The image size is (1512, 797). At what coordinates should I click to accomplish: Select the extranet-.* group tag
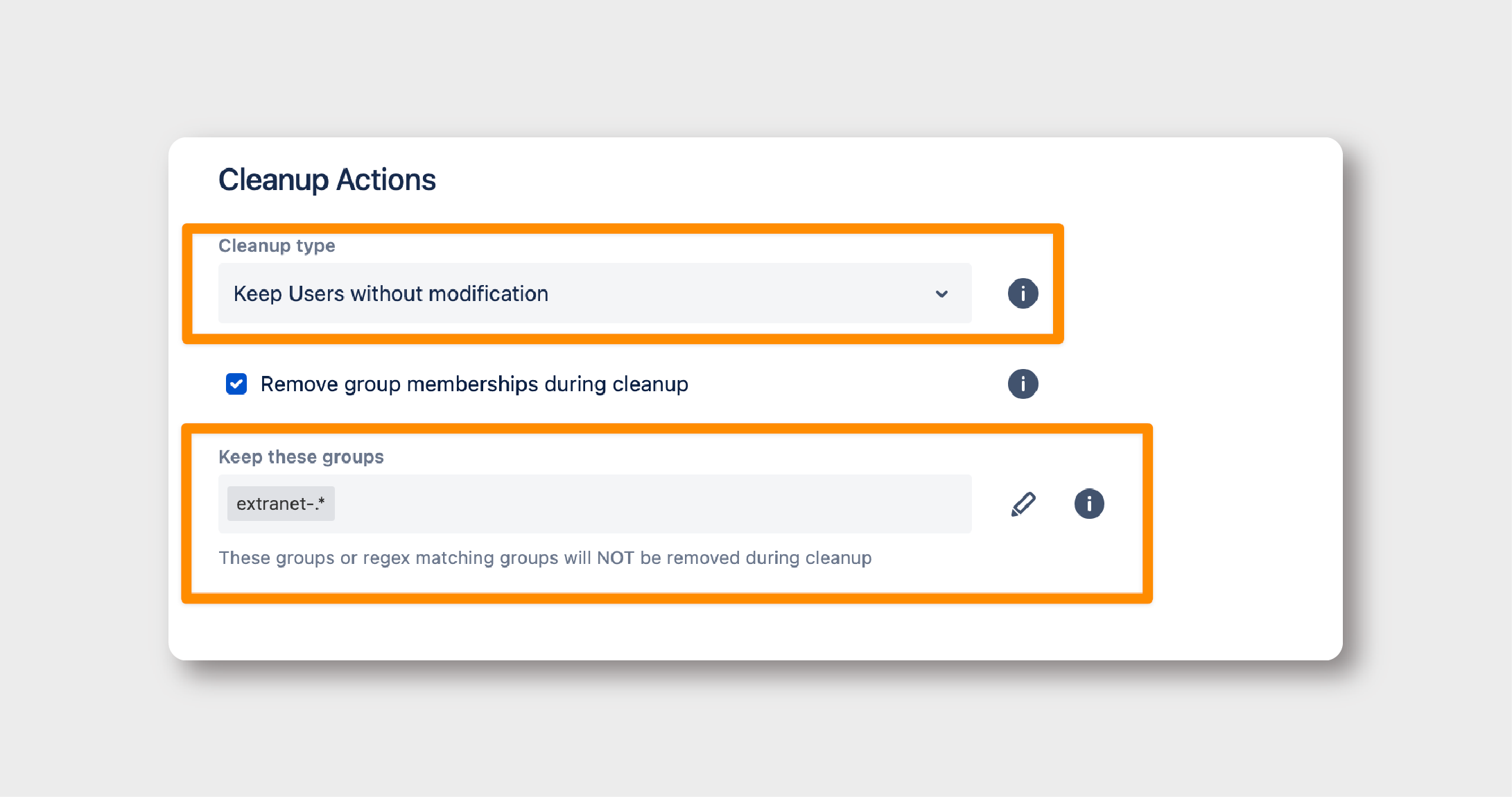tap(281, 504)
